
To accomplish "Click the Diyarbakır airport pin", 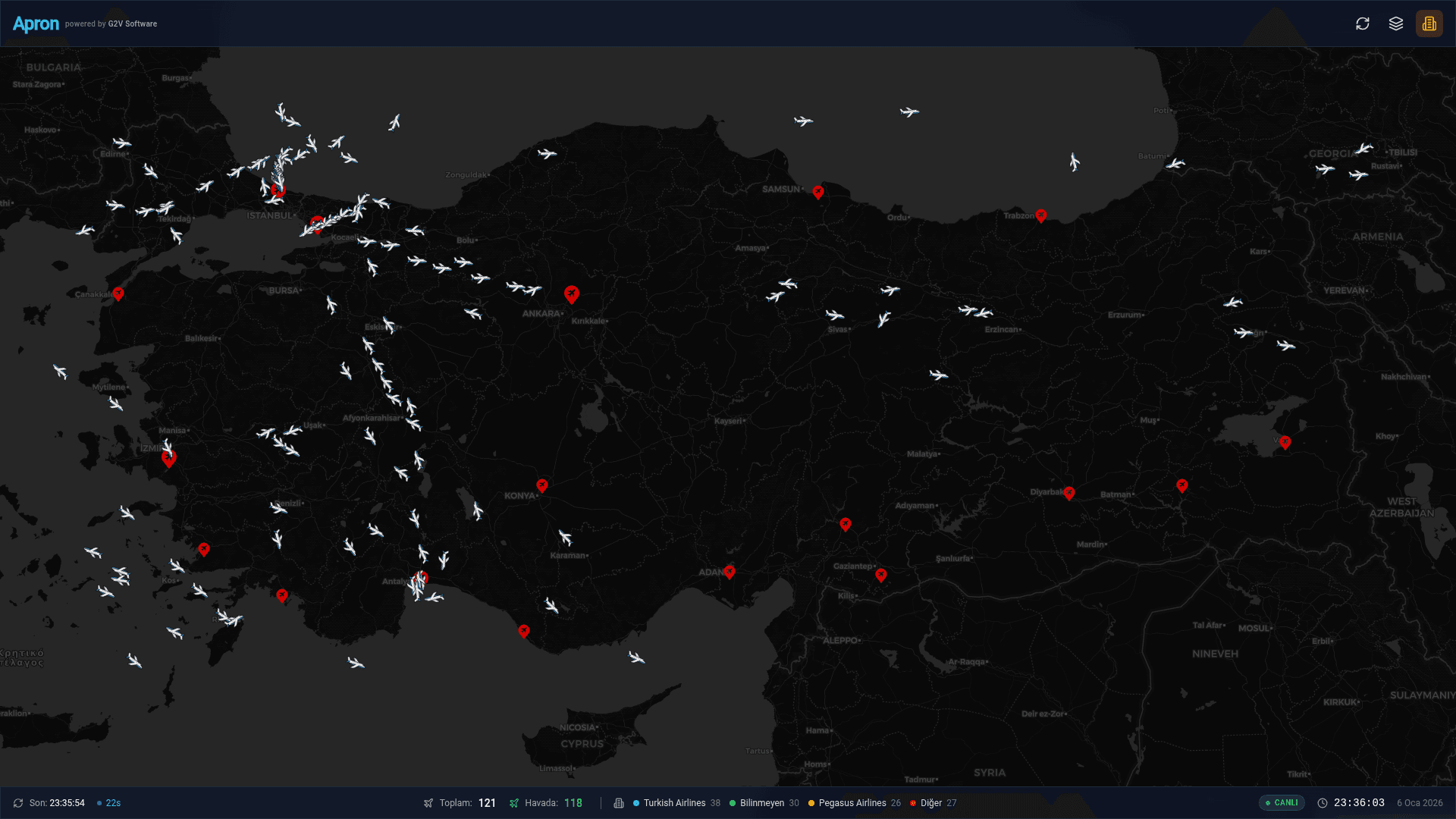I will click(1069, 493).
